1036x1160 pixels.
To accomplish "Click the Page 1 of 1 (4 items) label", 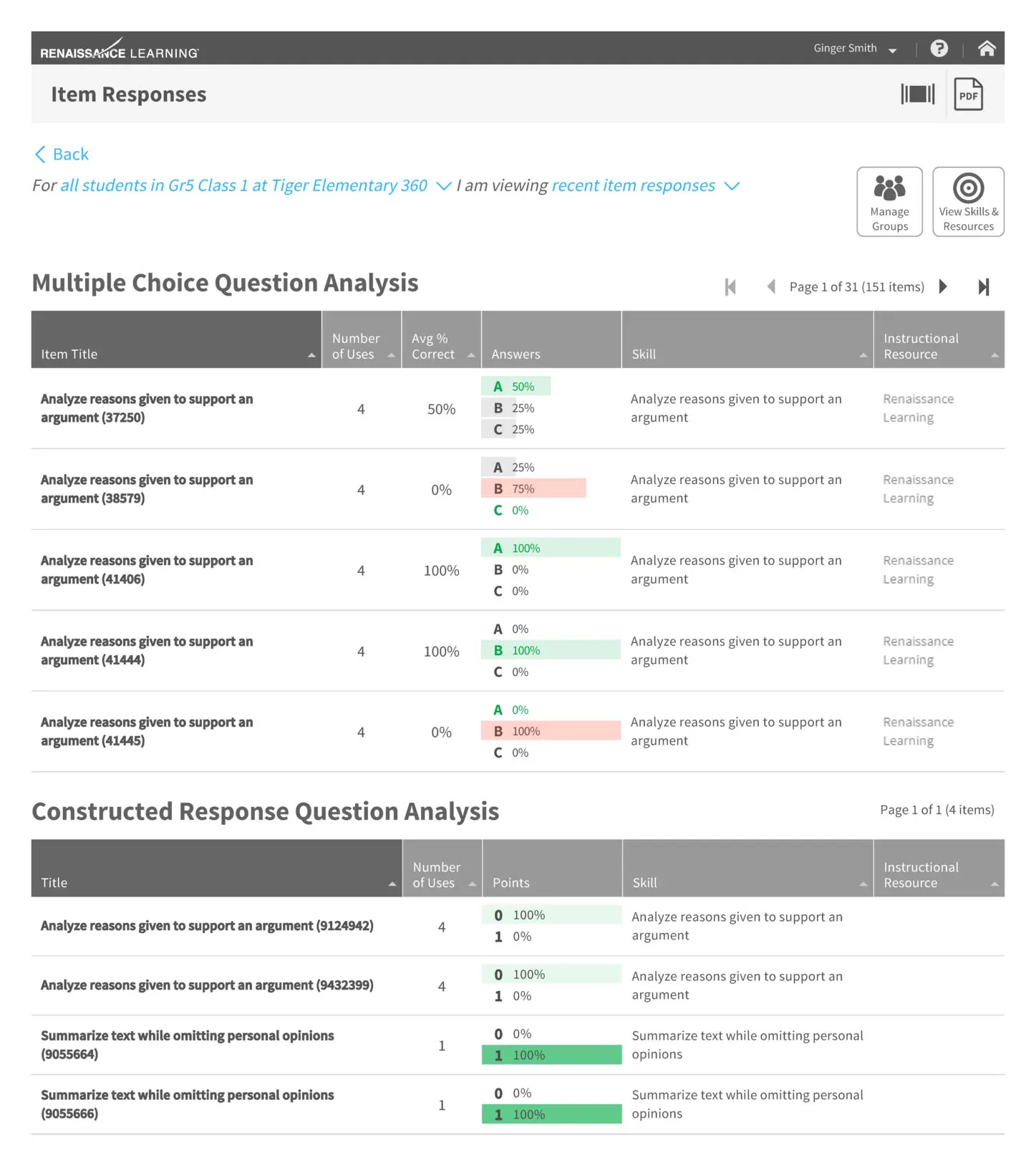I will click(937, 810).
